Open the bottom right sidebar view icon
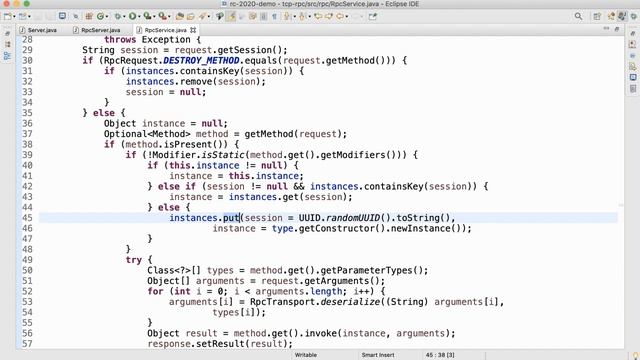 point(633,89)
